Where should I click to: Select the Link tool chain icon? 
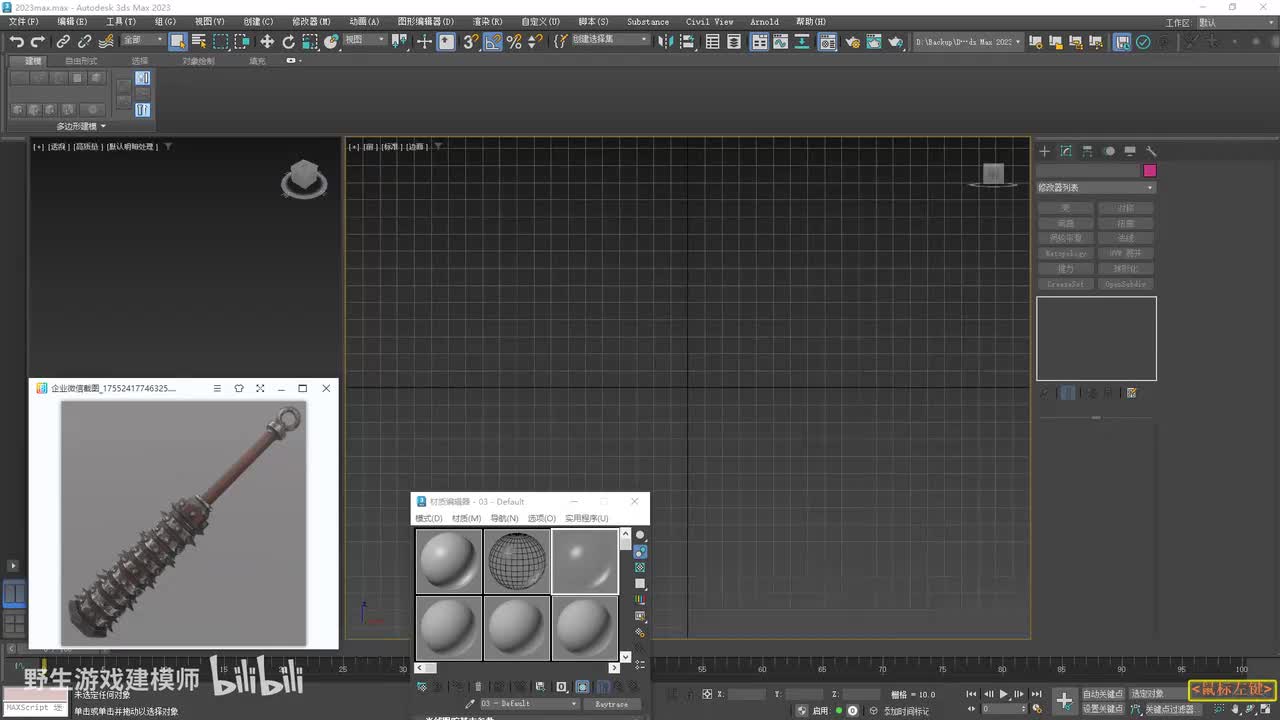(x=63, y=42)
